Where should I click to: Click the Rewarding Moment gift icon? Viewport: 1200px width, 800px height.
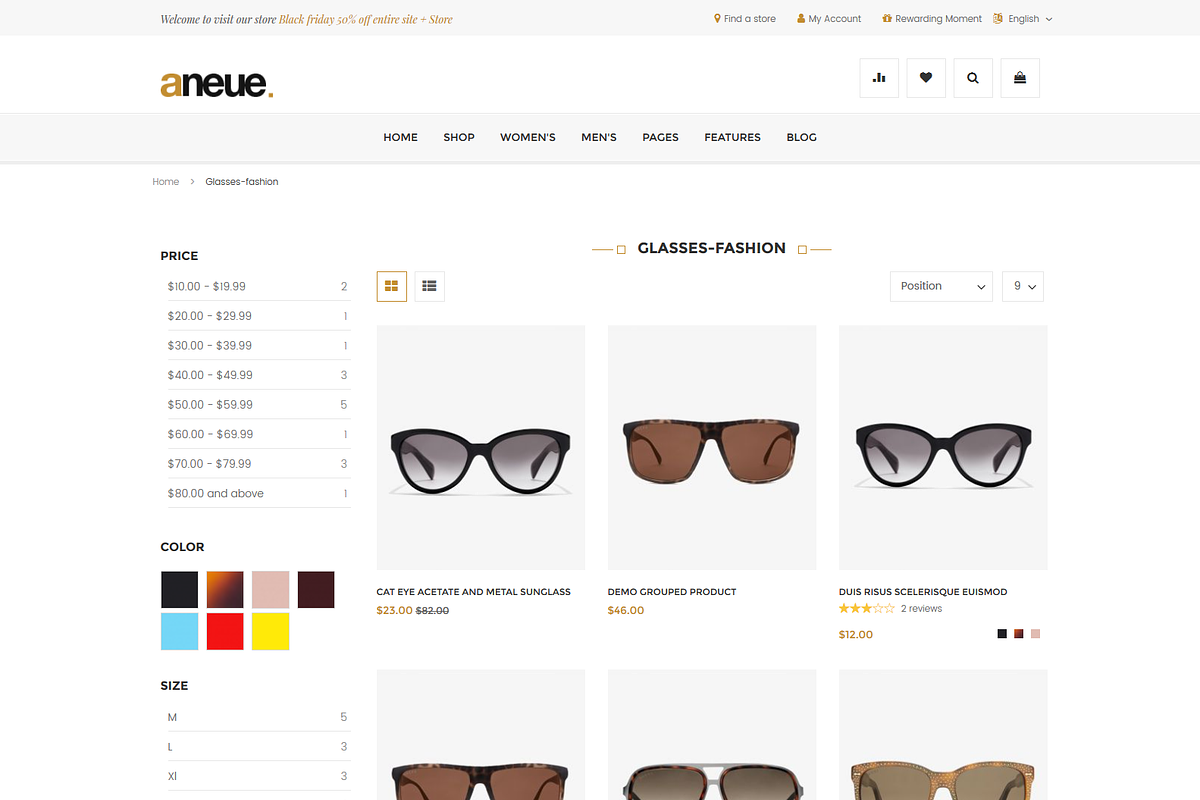886,19
